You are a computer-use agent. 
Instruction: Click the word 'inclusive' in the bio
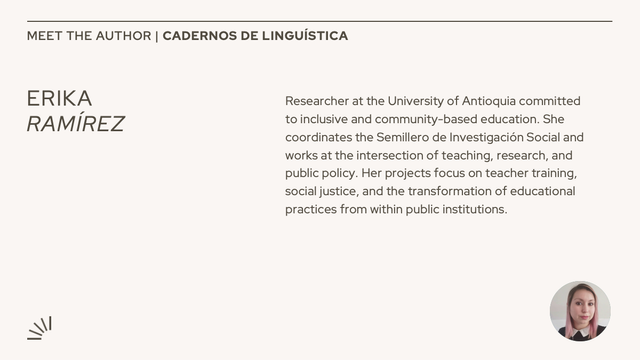tap(318, 119)
